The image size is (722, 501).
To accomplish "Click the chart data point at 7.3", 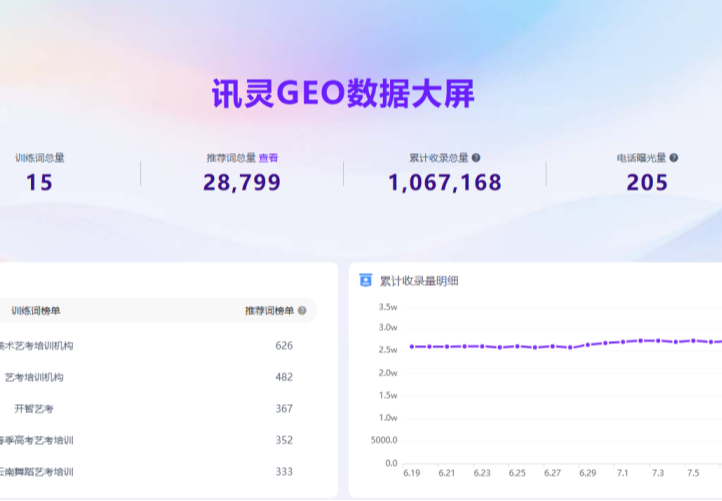I will coord(658,341).
